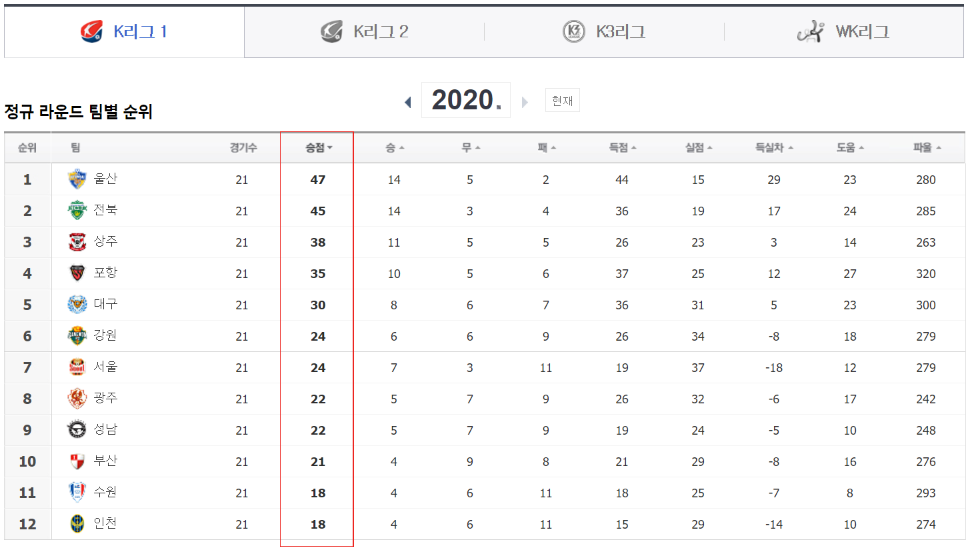Select 울산's 47 points cell
Image resolution: width=966 pixels, height=547 pixels.
point(318,180)
